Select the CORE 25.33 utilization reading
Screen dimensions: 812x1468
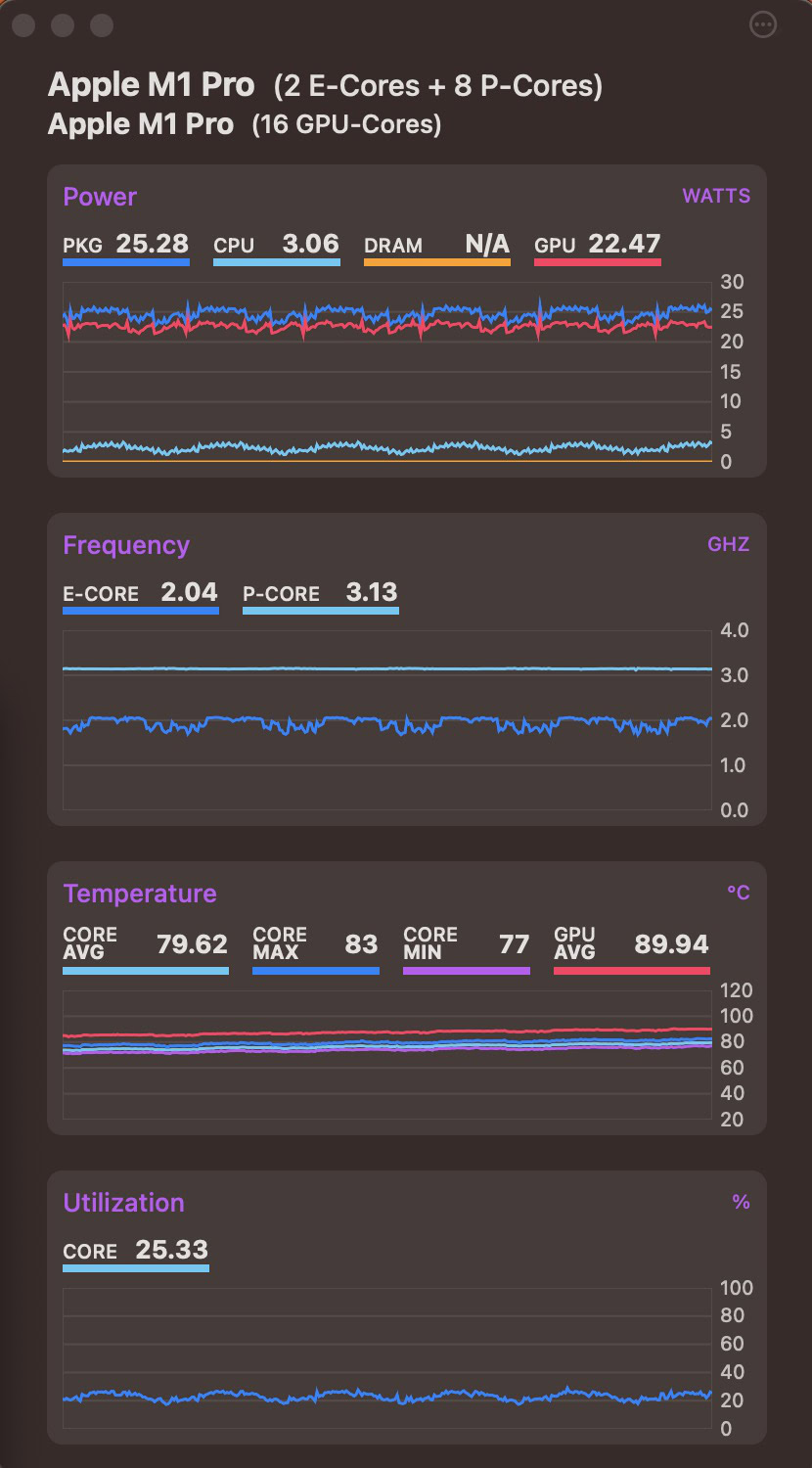point(136,1254)
